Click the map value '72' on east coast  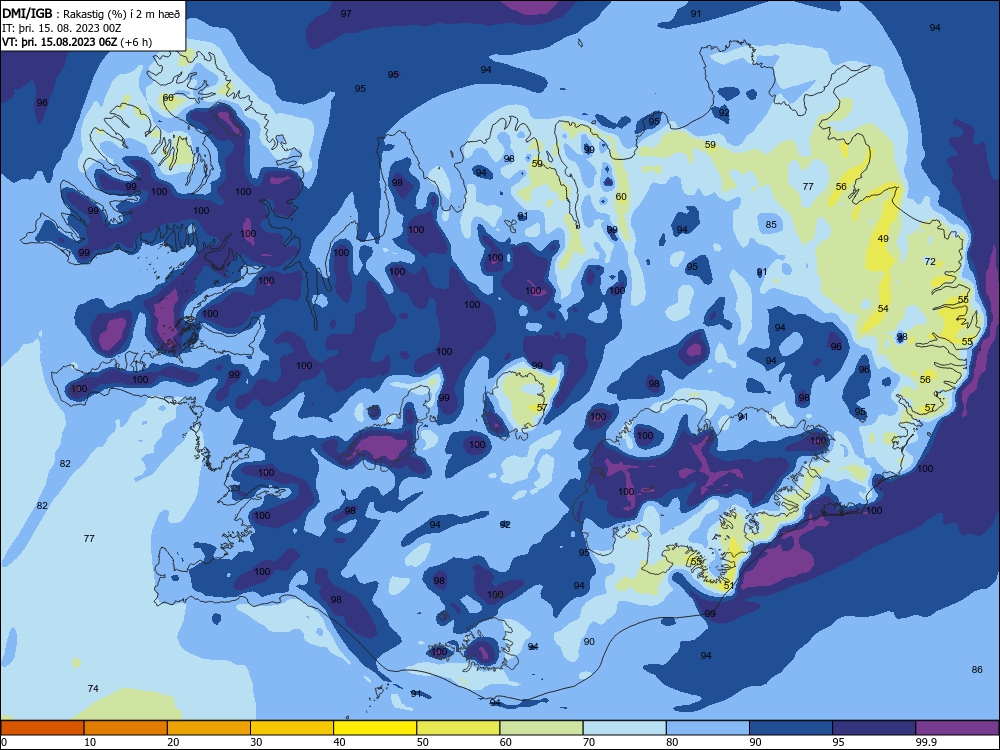[x=930, y=261]
